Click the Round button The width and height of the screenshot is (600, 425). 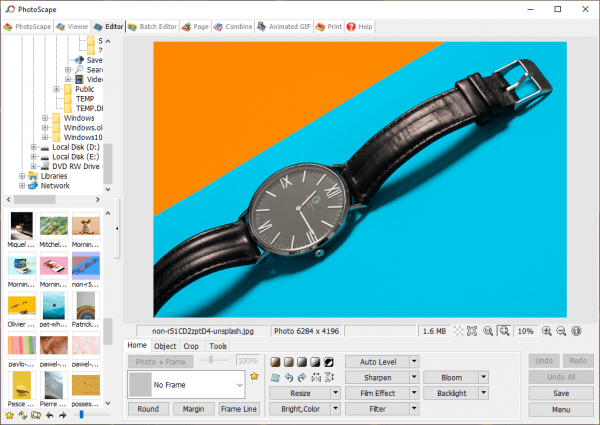point(148,409)
